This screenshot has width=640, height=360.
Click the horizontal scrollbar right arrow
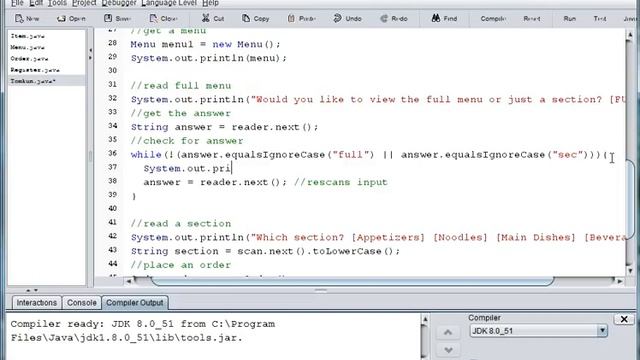(620, 281)
